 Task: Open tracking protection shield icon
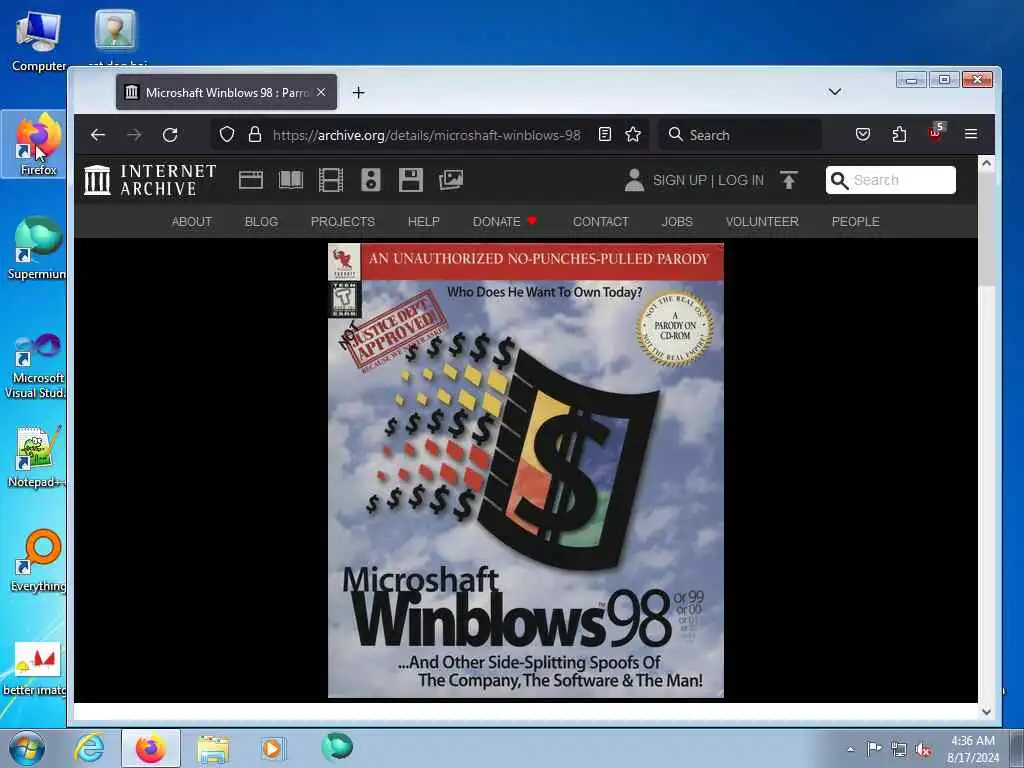pyautogui.click(x=227, y=135)
